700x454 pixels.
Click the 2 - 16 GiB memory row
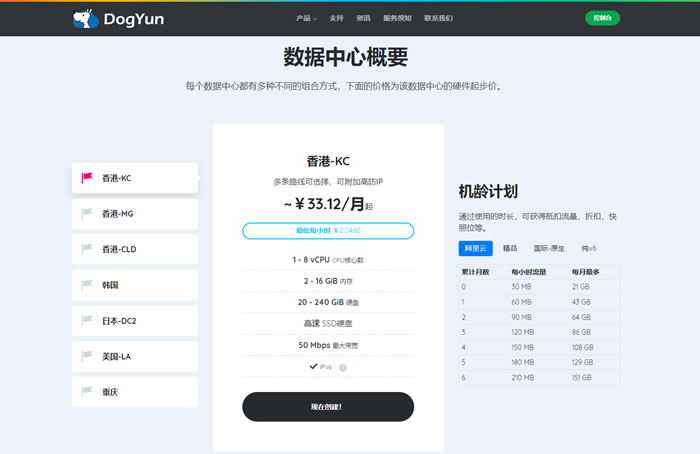(x=328, y=281)
